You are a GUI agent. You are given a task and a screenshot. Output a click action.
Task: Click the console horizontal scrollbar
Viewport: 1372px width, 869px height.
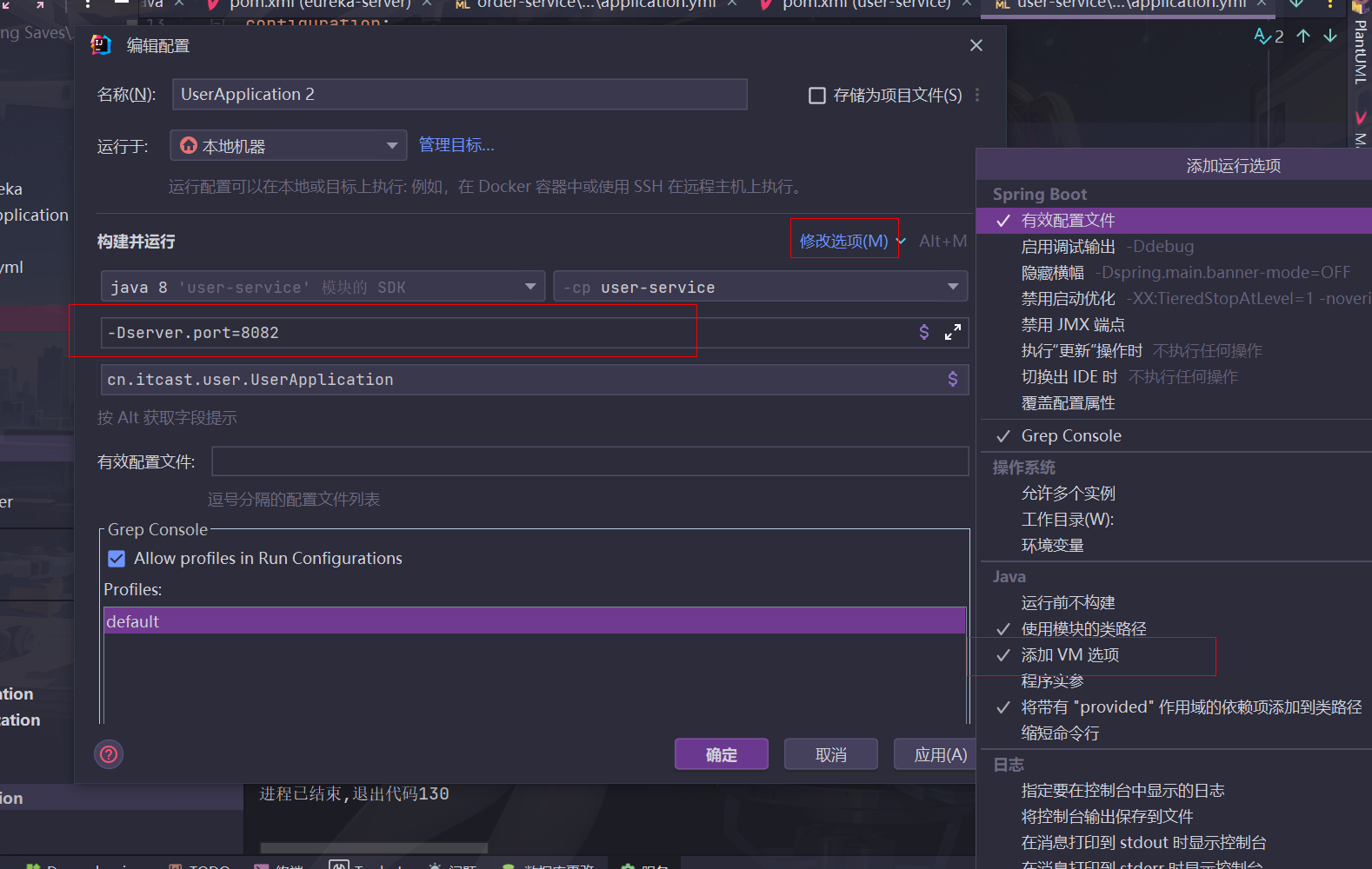(374, 848)
